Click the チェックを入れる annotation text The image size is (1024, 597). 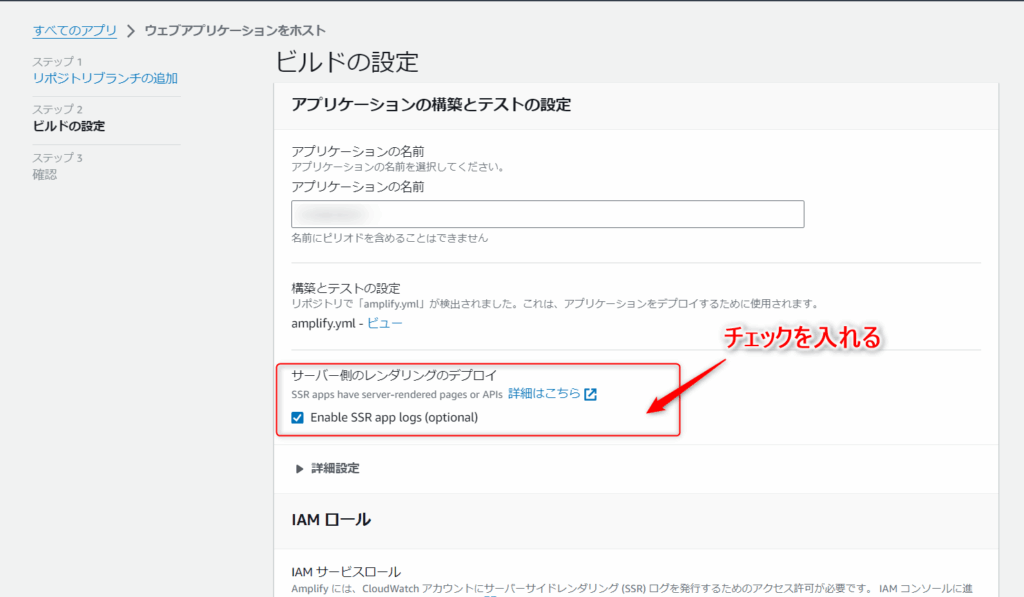(x=801, y=338)
